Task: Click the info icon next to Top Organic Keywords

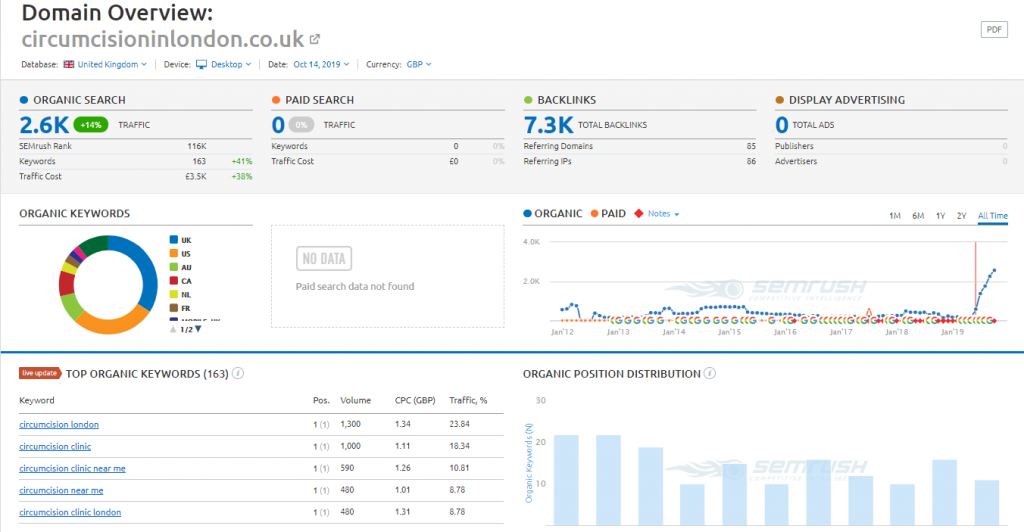Action: tap(239, 374)
